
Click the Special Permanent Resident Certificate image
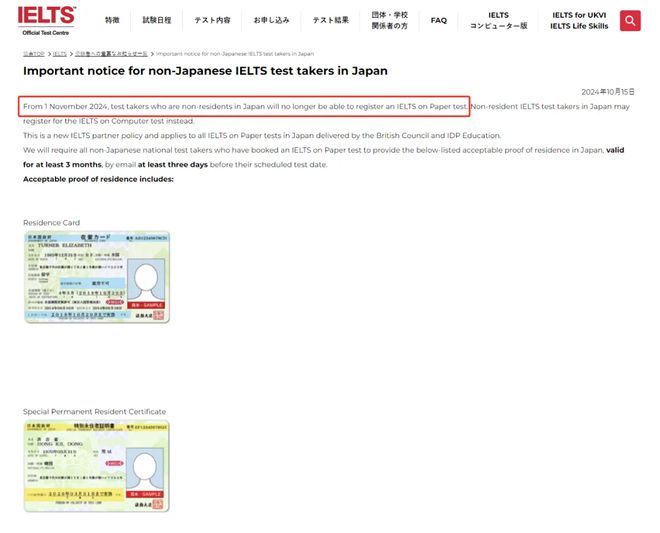tap(96, 466)
